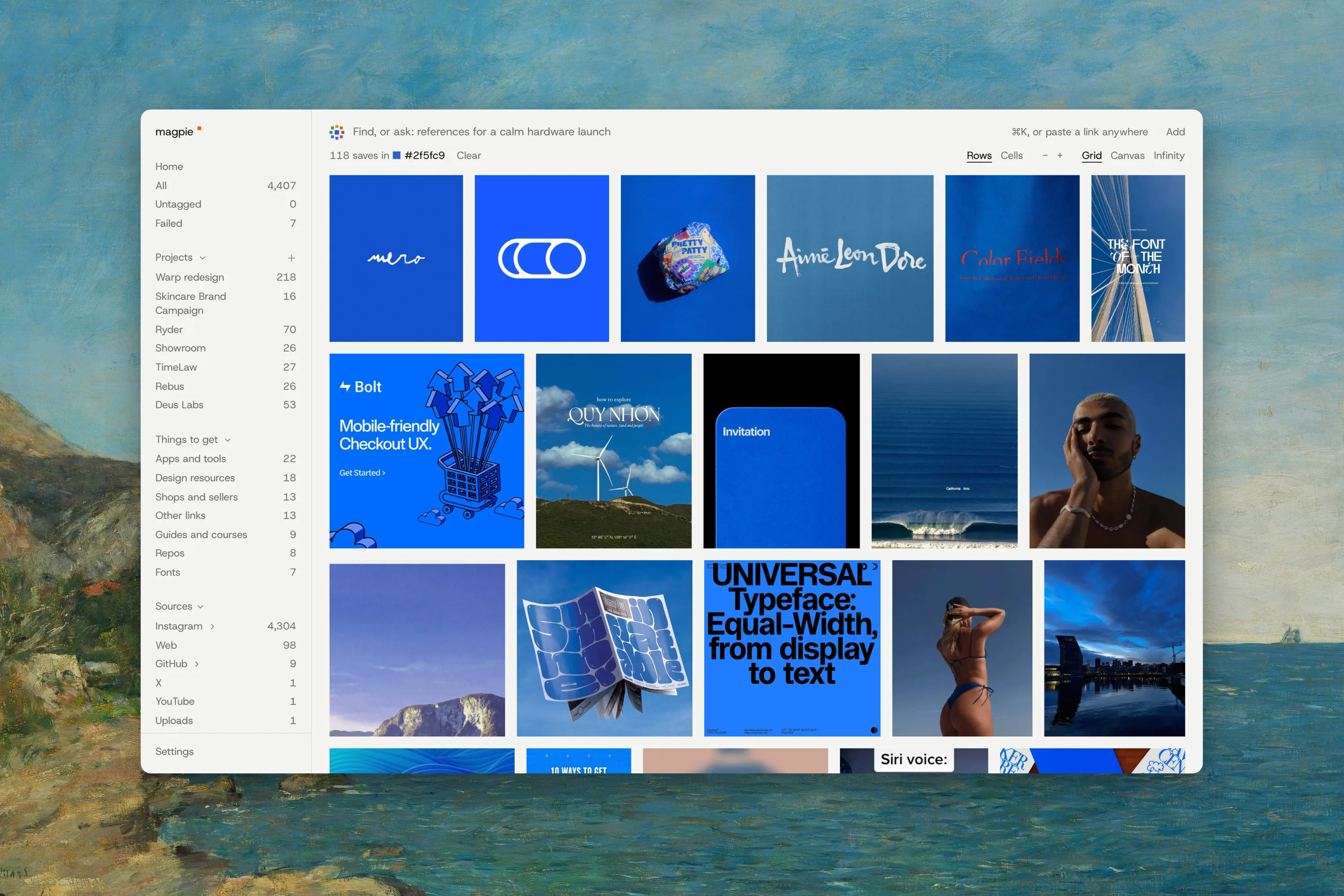Increase grid size with plus icon
Viewport: 1344px width, 896px height.
tap(1060, 155)
